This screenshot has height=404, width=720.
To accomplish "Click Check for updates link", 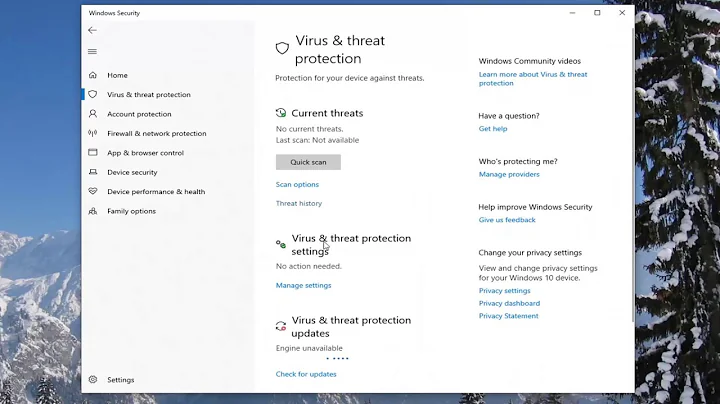I will [x=306, y=374].
